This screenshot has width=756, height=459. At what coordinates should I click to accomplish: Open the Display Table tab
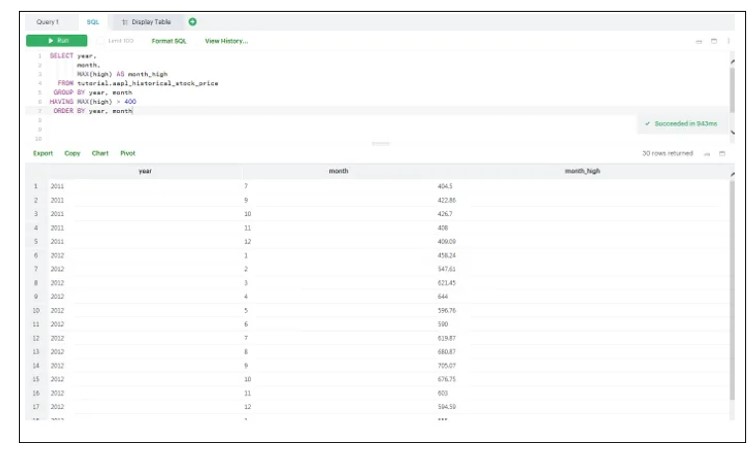pyautogui.click(x=146, y=22)
